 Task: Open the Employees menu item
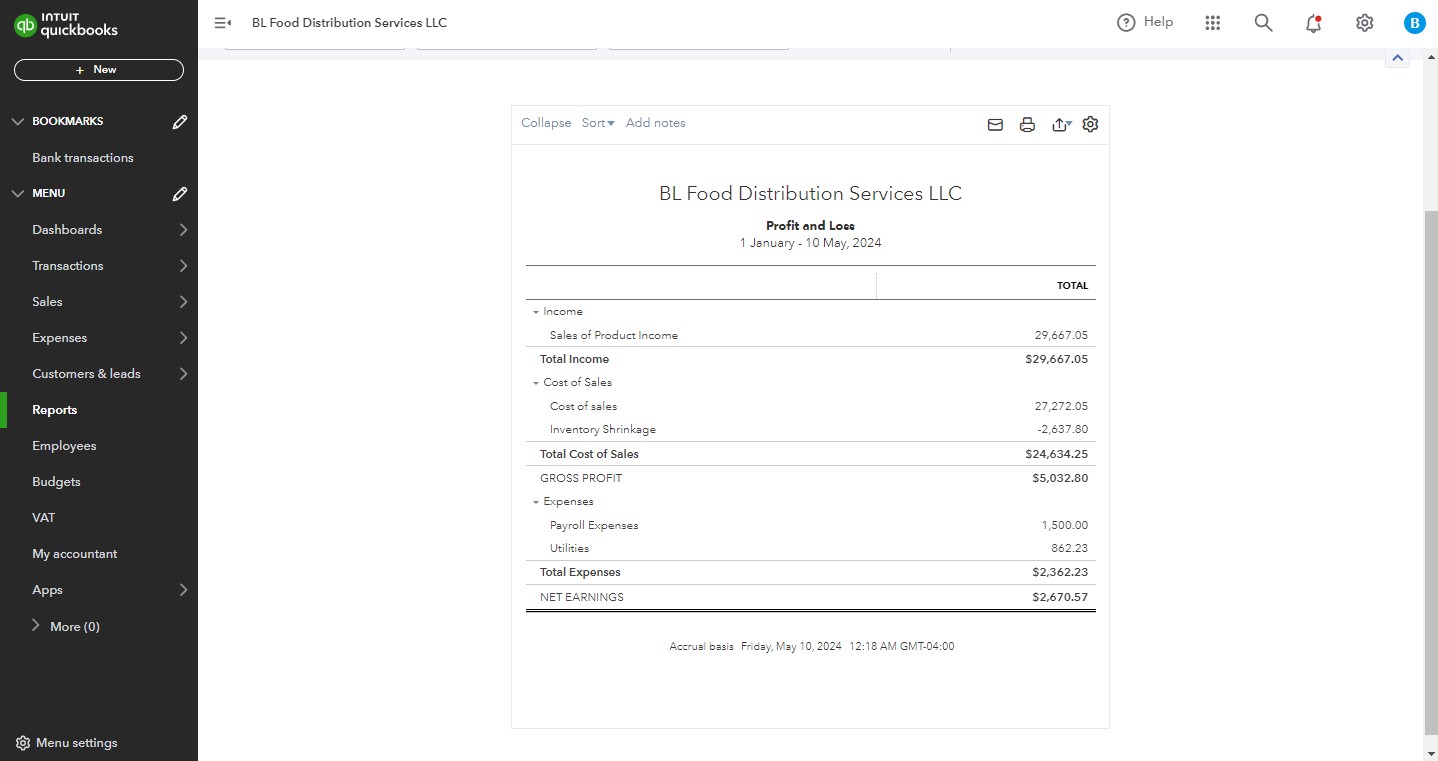pyautogui.click(x=64, y=446)
